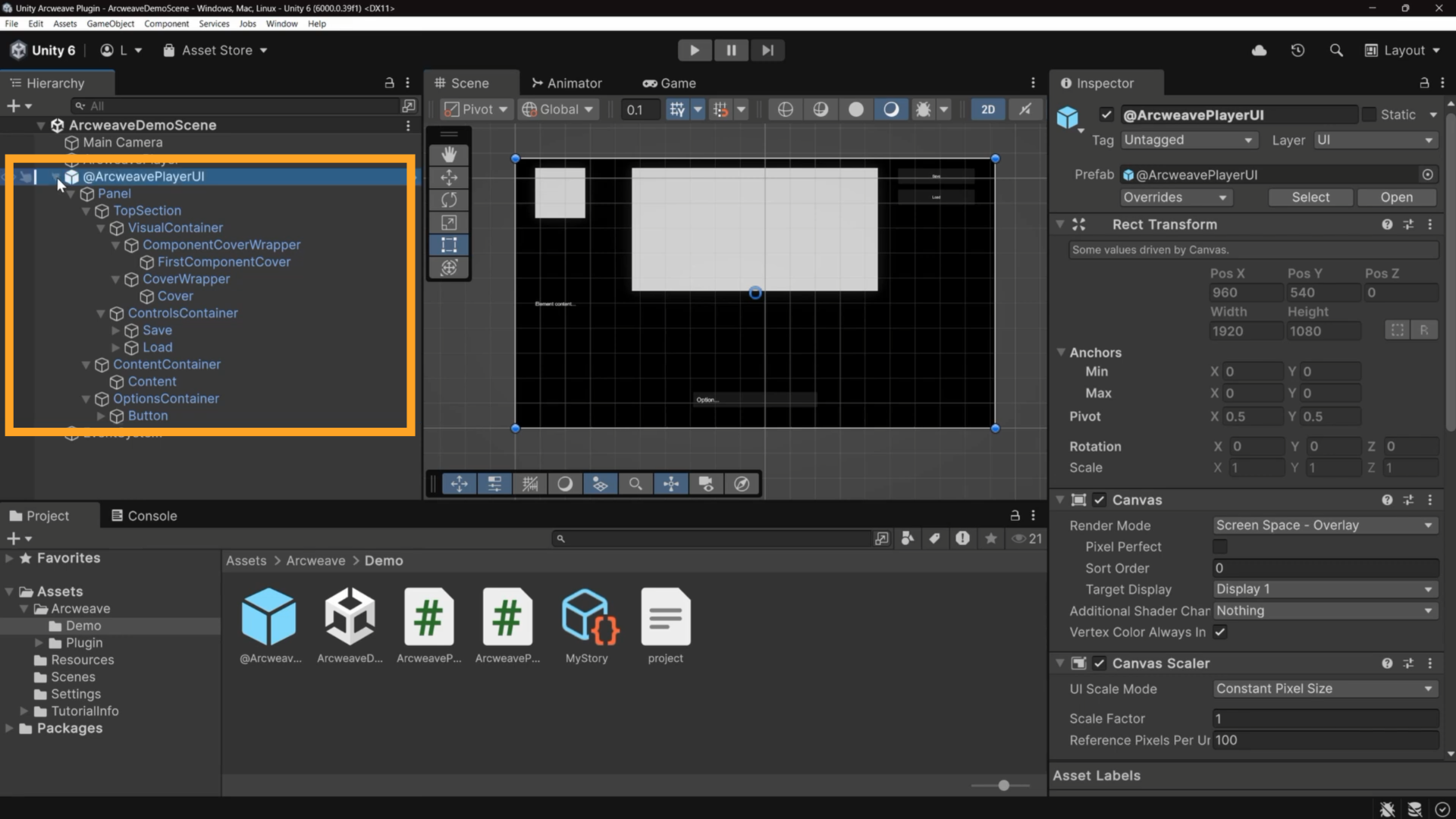Collapse the TopSection tree item
The image size is (1456, 819).
click(x=86, y=211)
